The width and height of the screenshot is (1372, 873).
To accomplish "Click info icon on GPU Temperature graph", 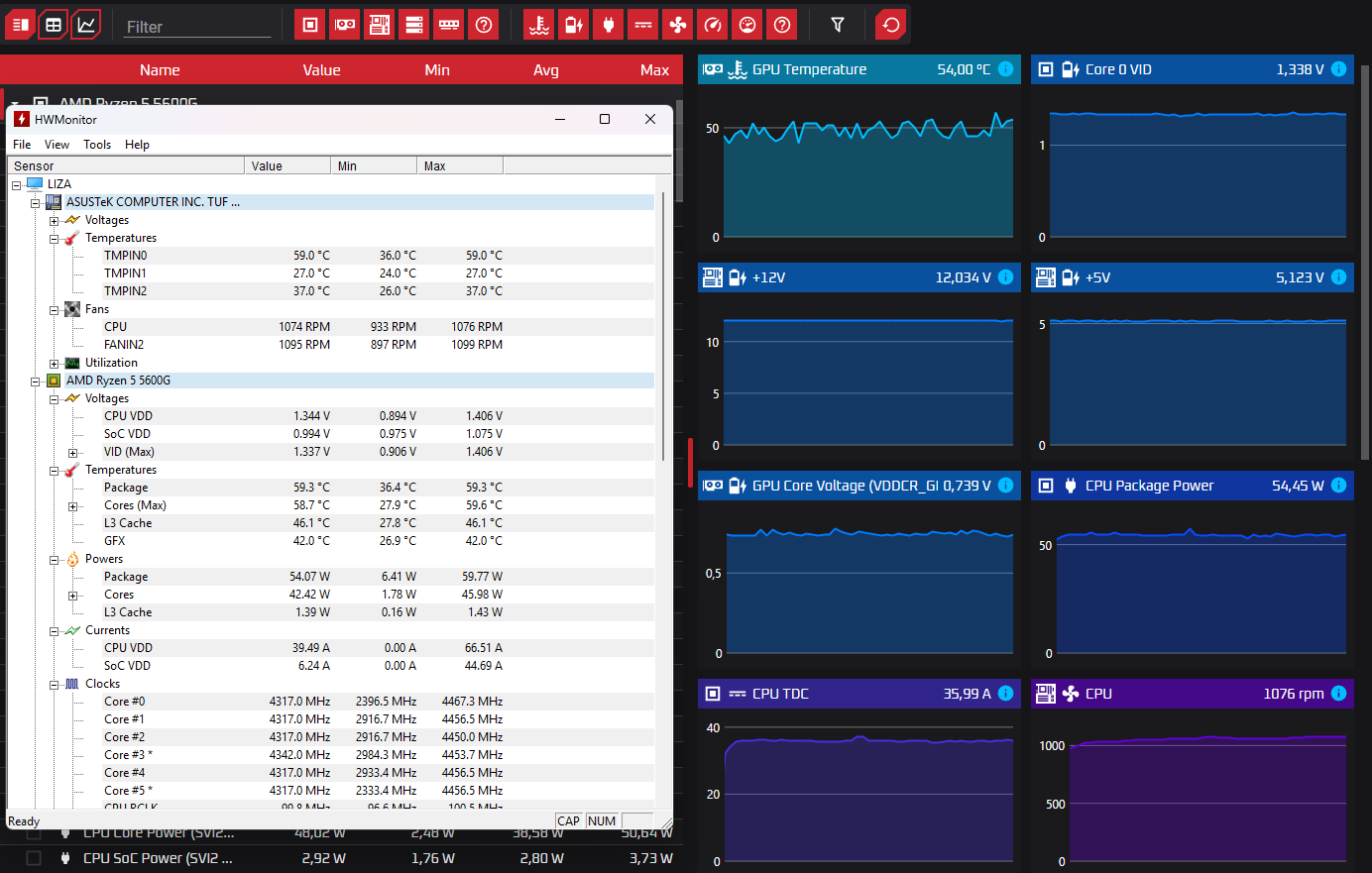I will 1005,69.
